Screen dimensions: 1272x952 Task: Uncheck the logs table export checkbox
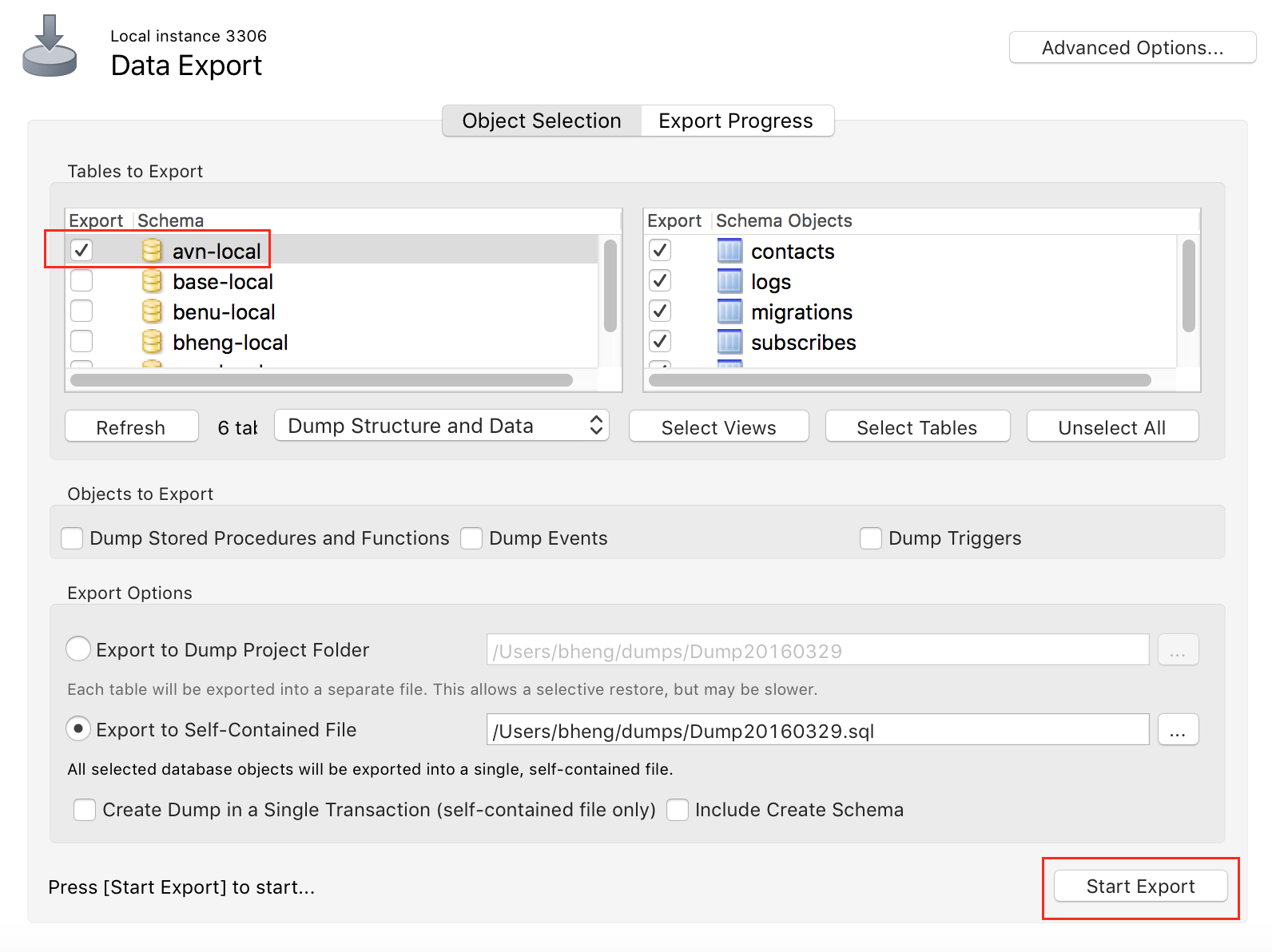660,280
